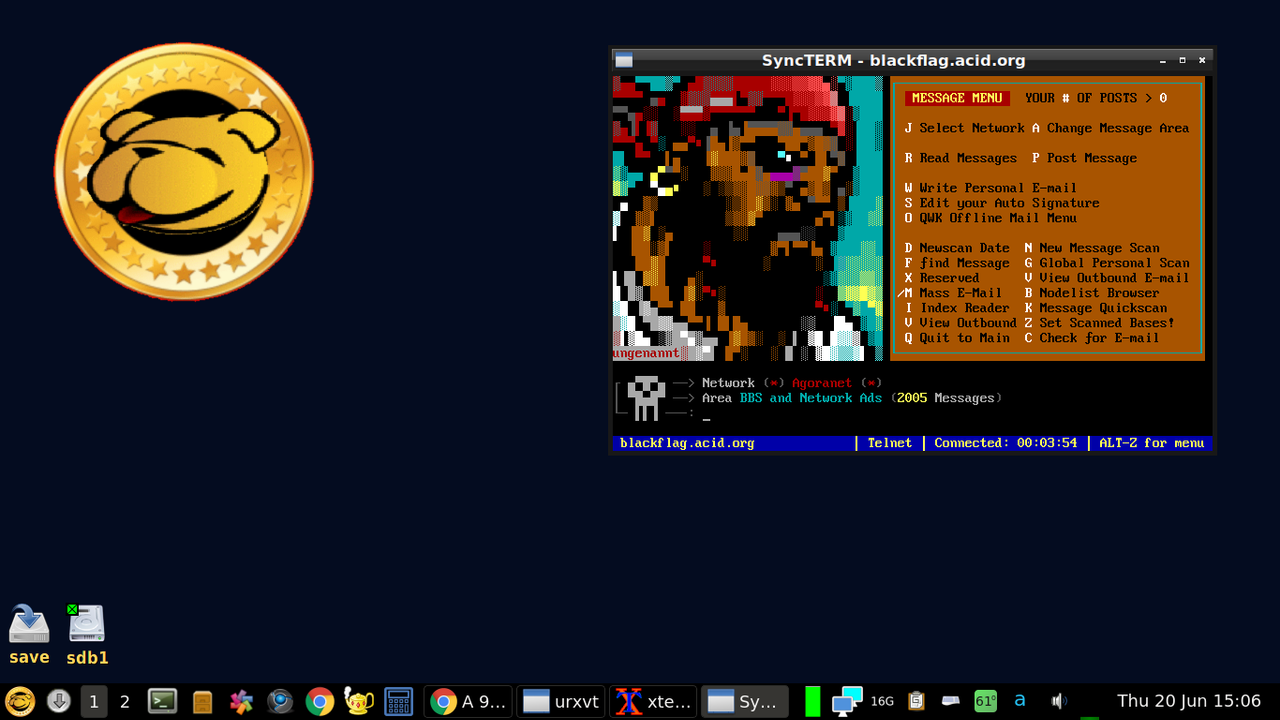Maximize the SyncTERM window

[x=1182, y=60]
